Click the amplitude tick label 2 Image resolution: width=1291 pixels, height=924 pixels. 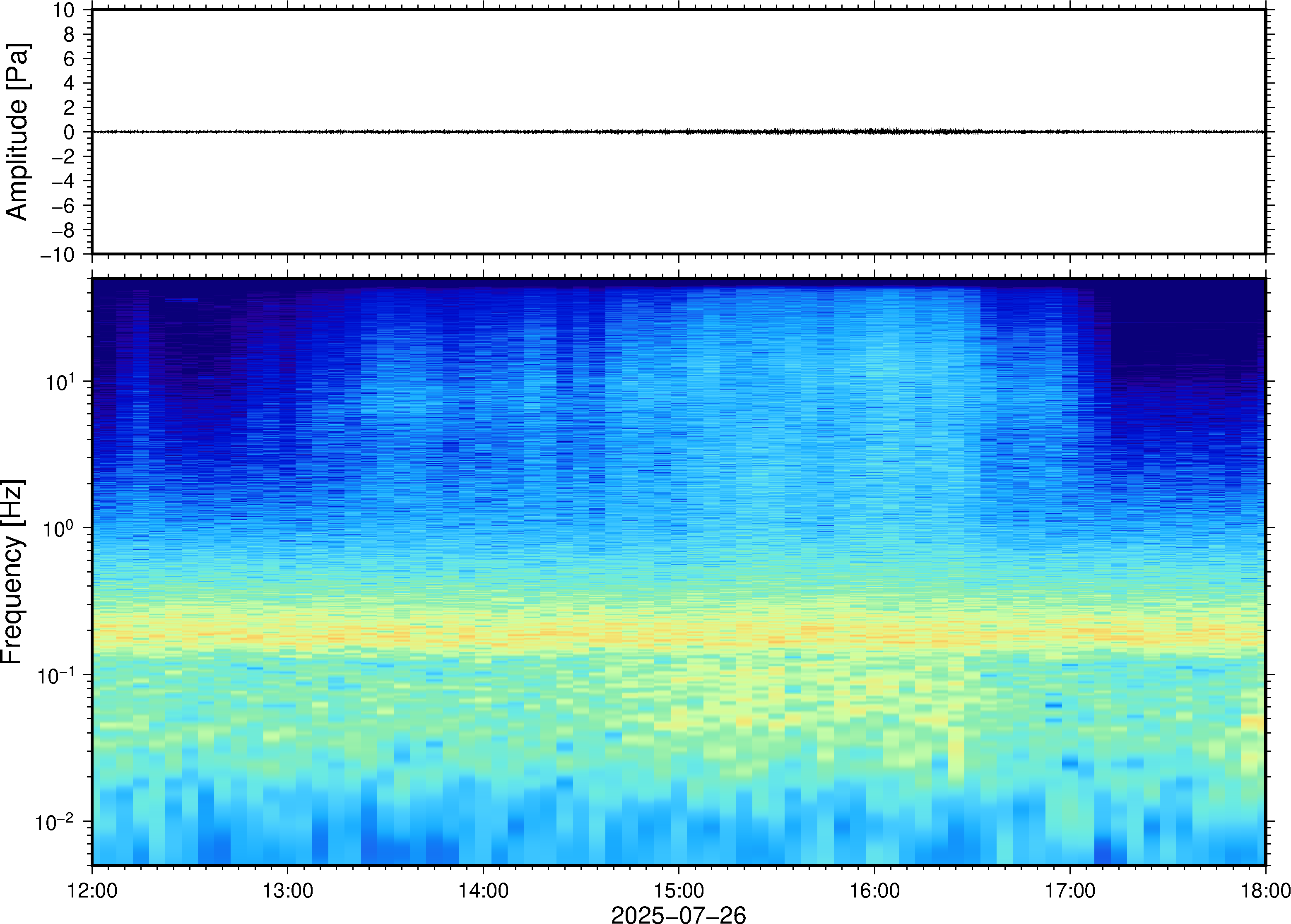coord(70,108)
